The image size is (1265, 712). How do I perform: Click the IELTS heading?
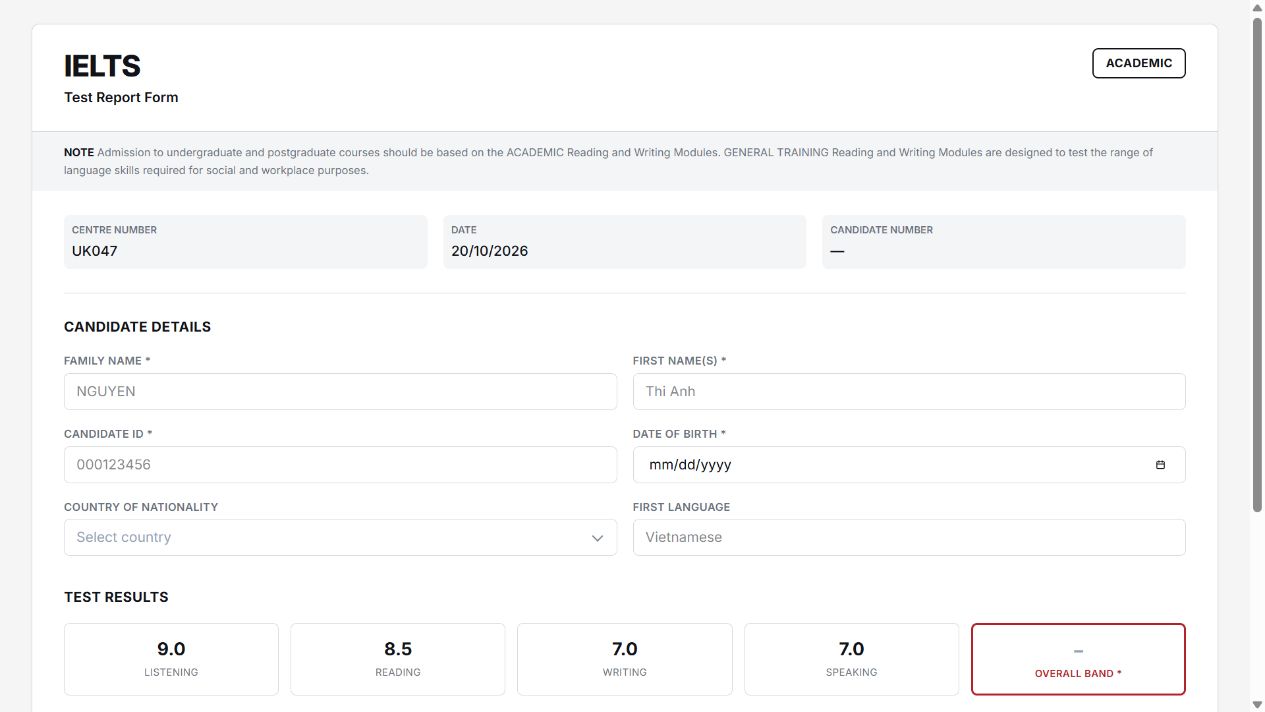[102, 66]
